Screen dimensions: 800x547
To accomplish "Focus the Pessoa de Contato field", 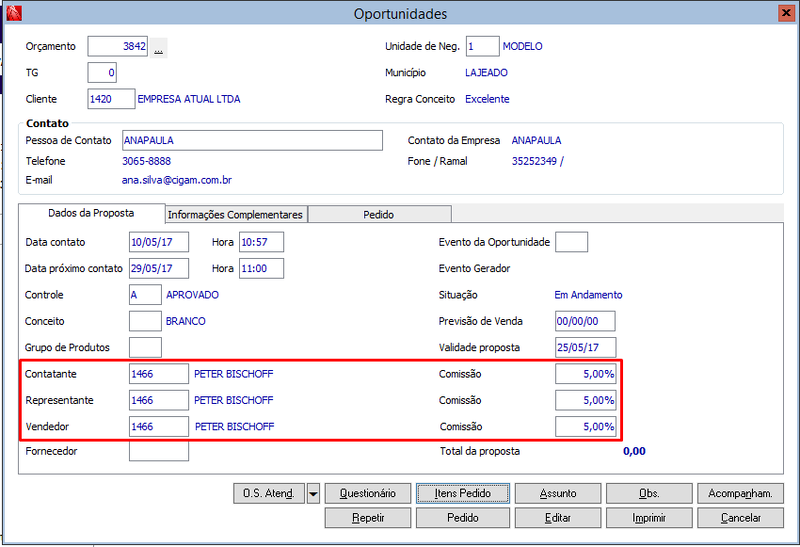I will 252,140.
